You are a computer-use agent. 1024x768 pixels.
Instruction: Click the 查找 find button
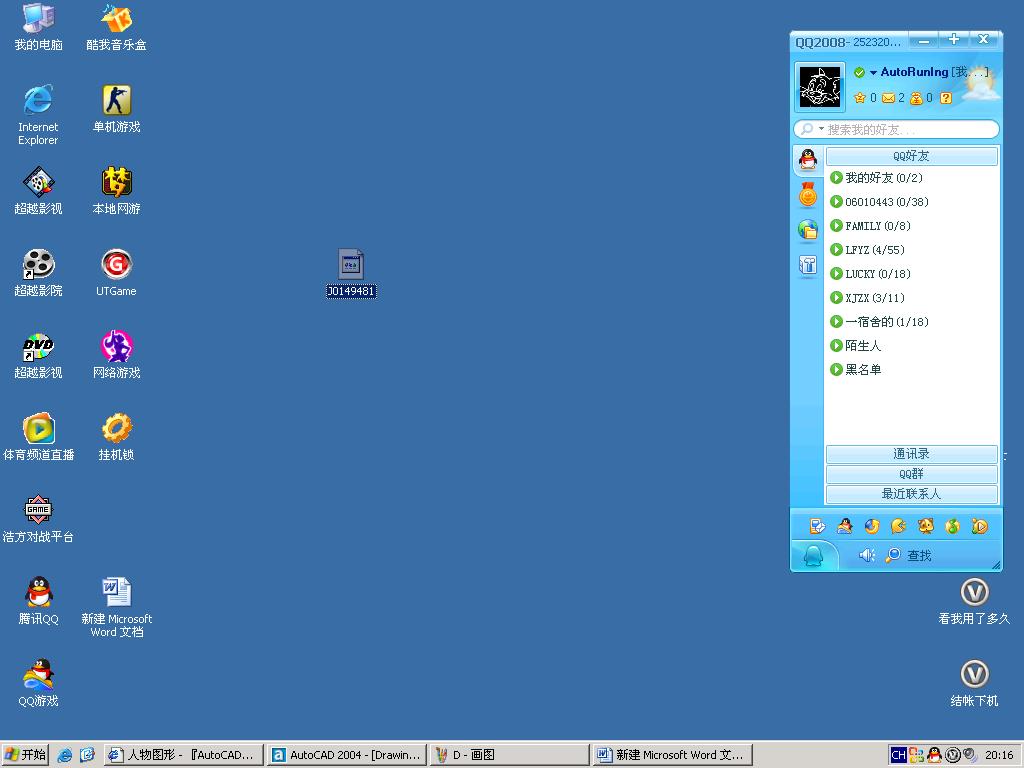[908, 555]
